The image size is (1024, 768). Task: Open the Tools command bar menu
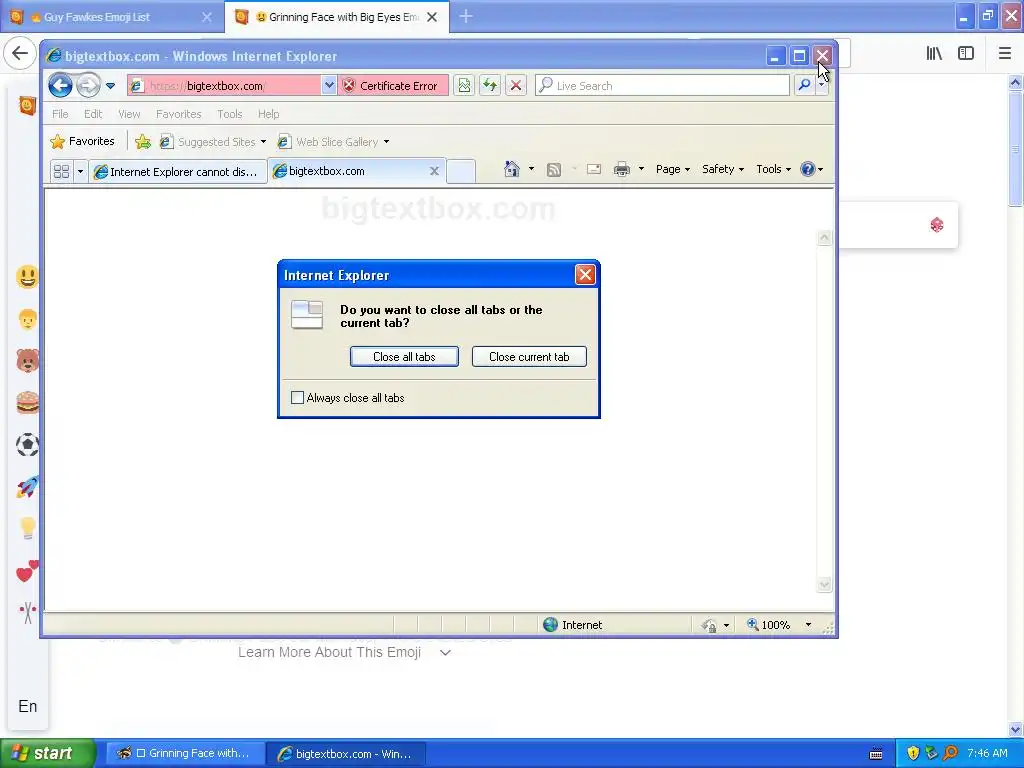pos(773,169)
